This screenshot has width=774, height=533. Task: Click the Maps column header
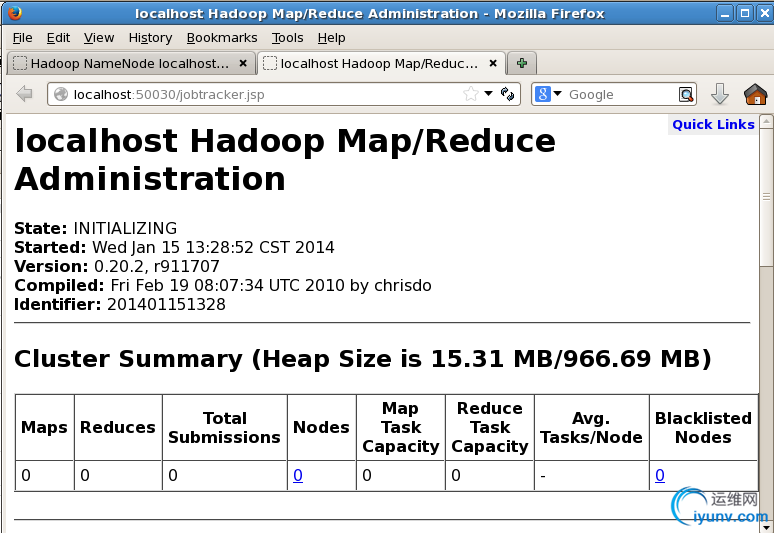pos(44,427)
